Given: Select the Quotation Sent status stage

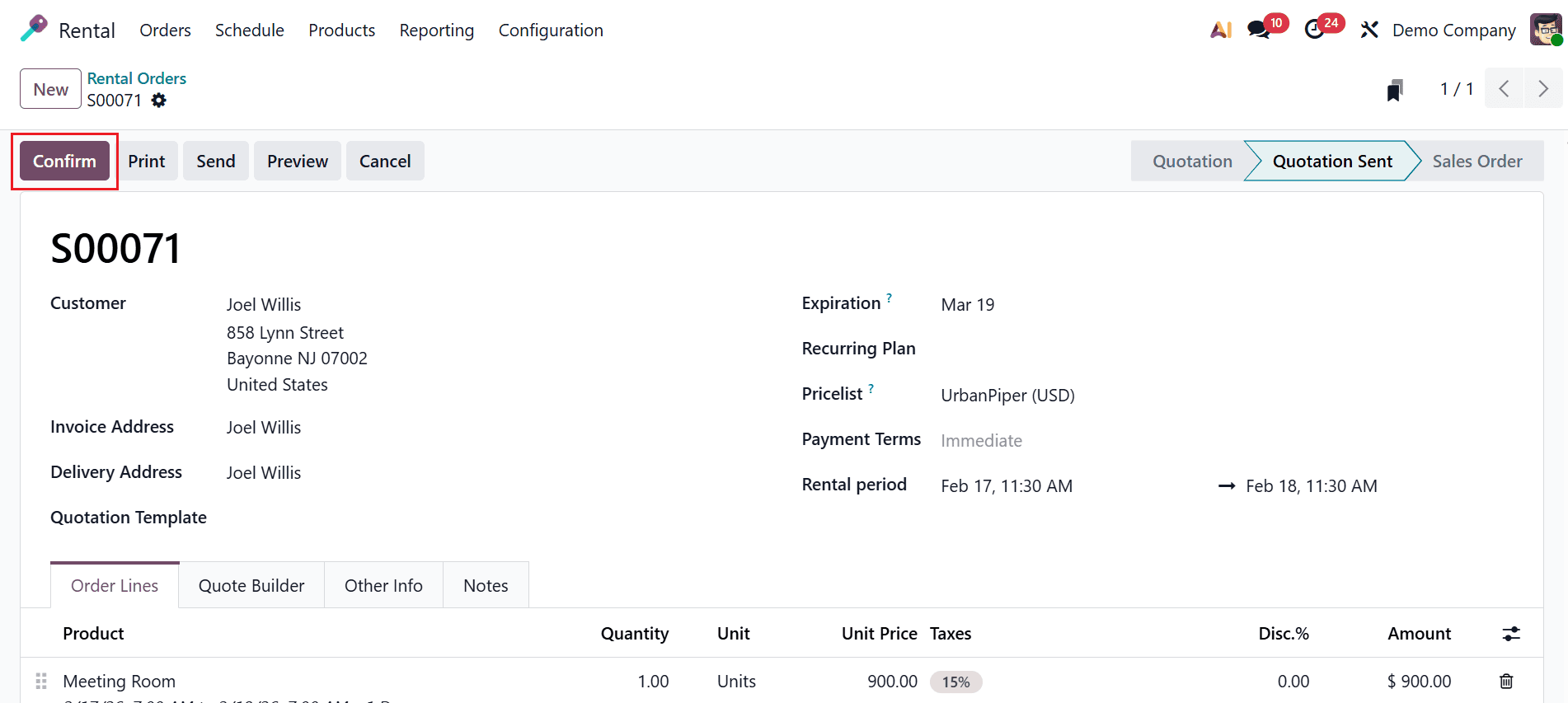Looking at the screenshot, I should [1332, 161].
